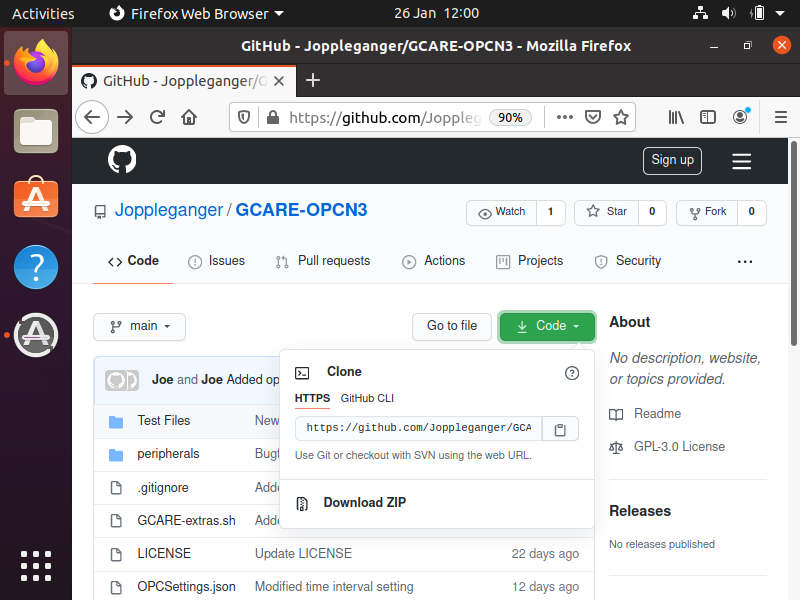Reload the current page

tap(157, 118)
